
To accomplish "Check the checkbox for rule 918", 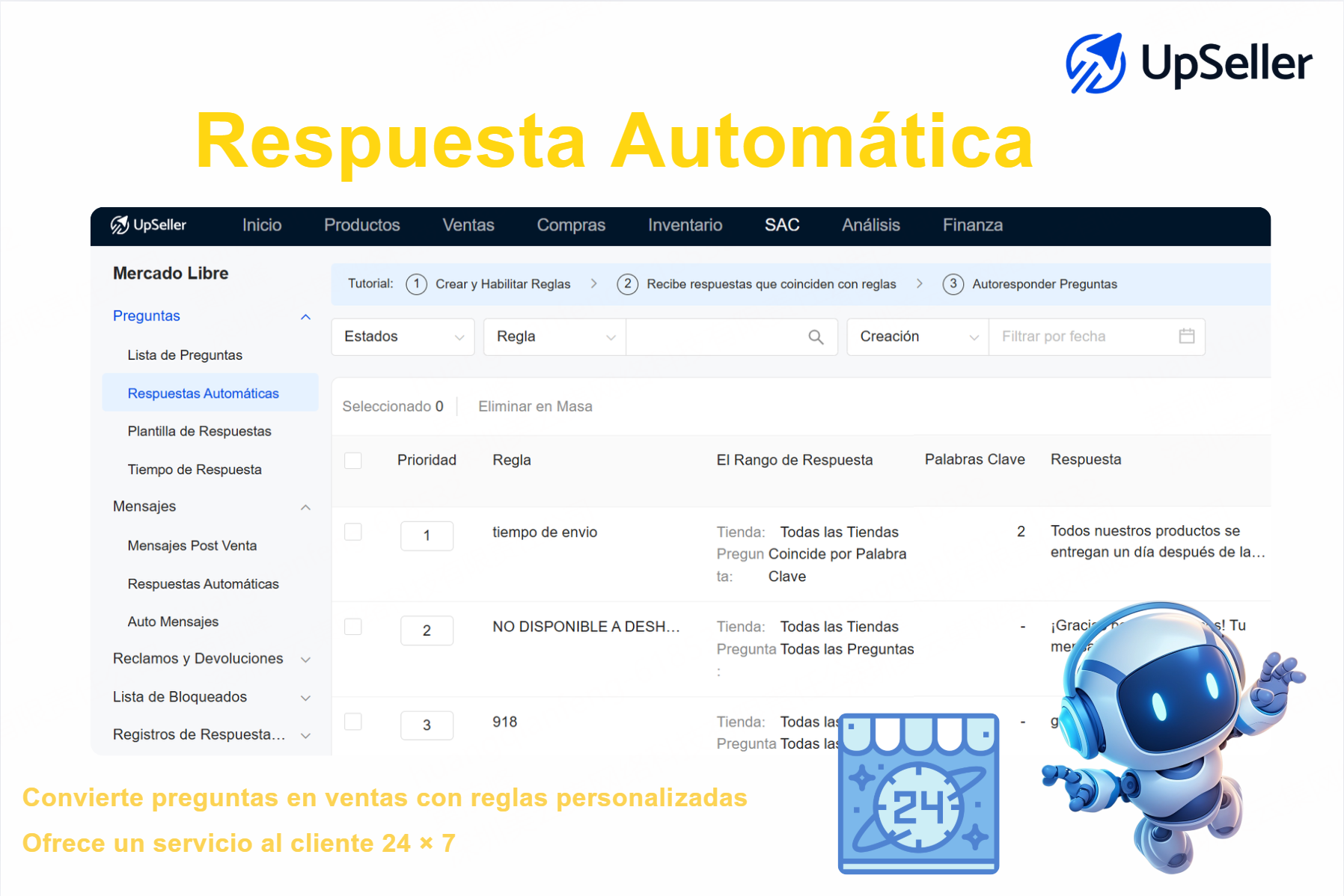I will 352,722.
